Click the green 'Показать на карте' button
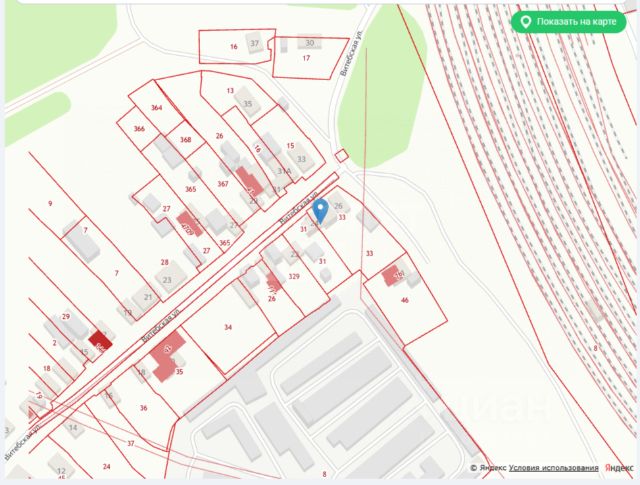The height and width of the screenshot is (485, 640). [569, 22]
